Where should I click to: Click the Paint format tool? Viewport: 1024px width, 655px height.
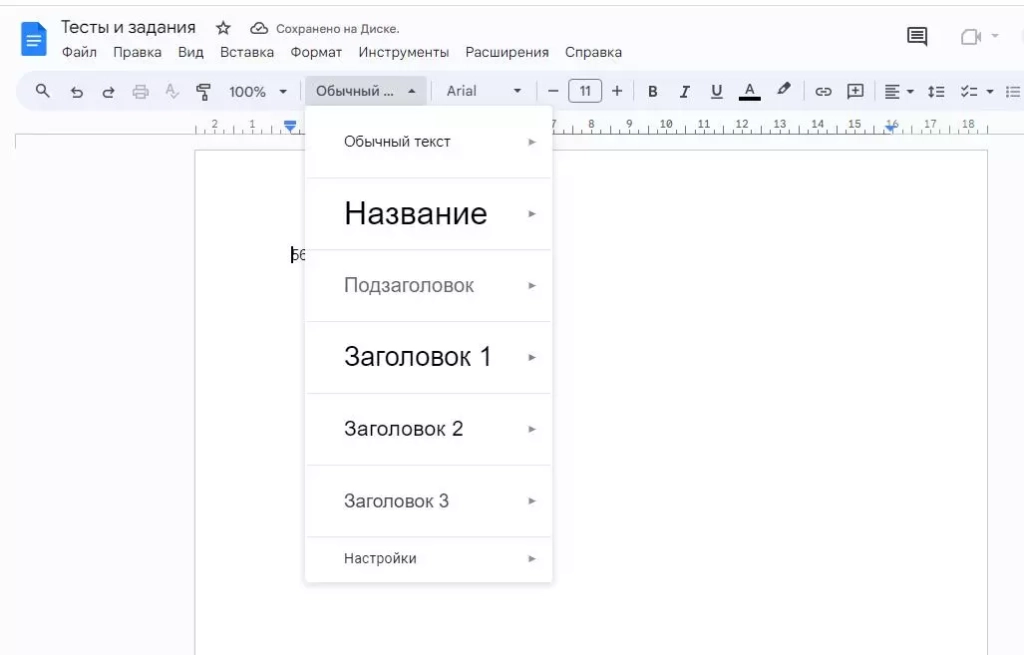click(x=202, y=90)
